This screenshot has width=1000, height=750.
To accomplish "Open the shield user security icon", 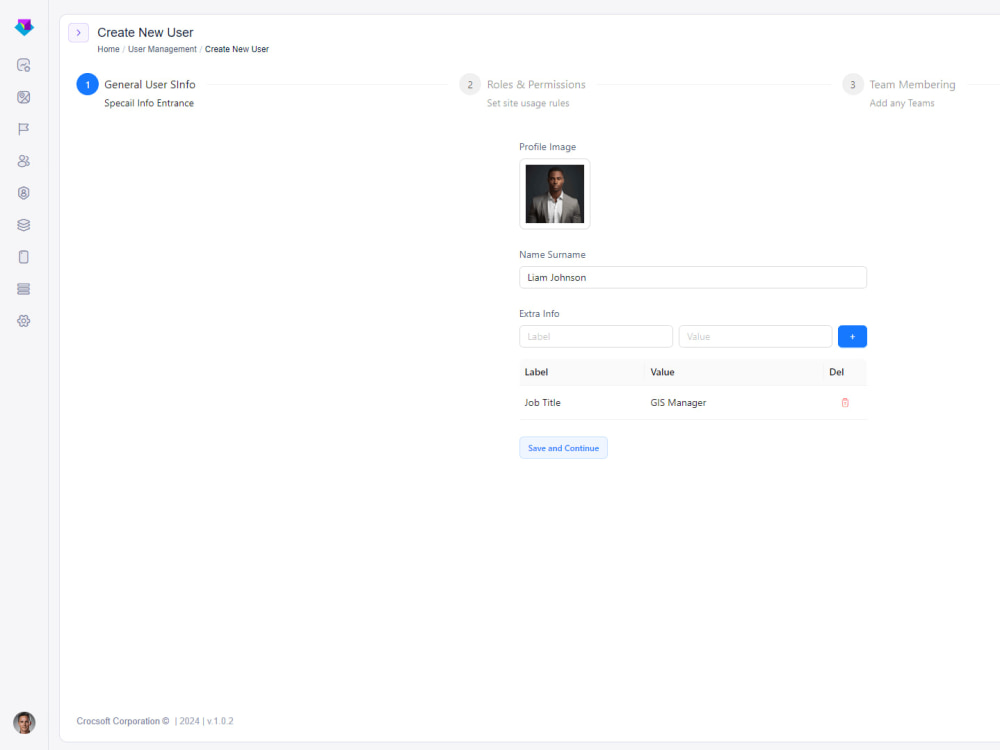I will tap(24, 193).
